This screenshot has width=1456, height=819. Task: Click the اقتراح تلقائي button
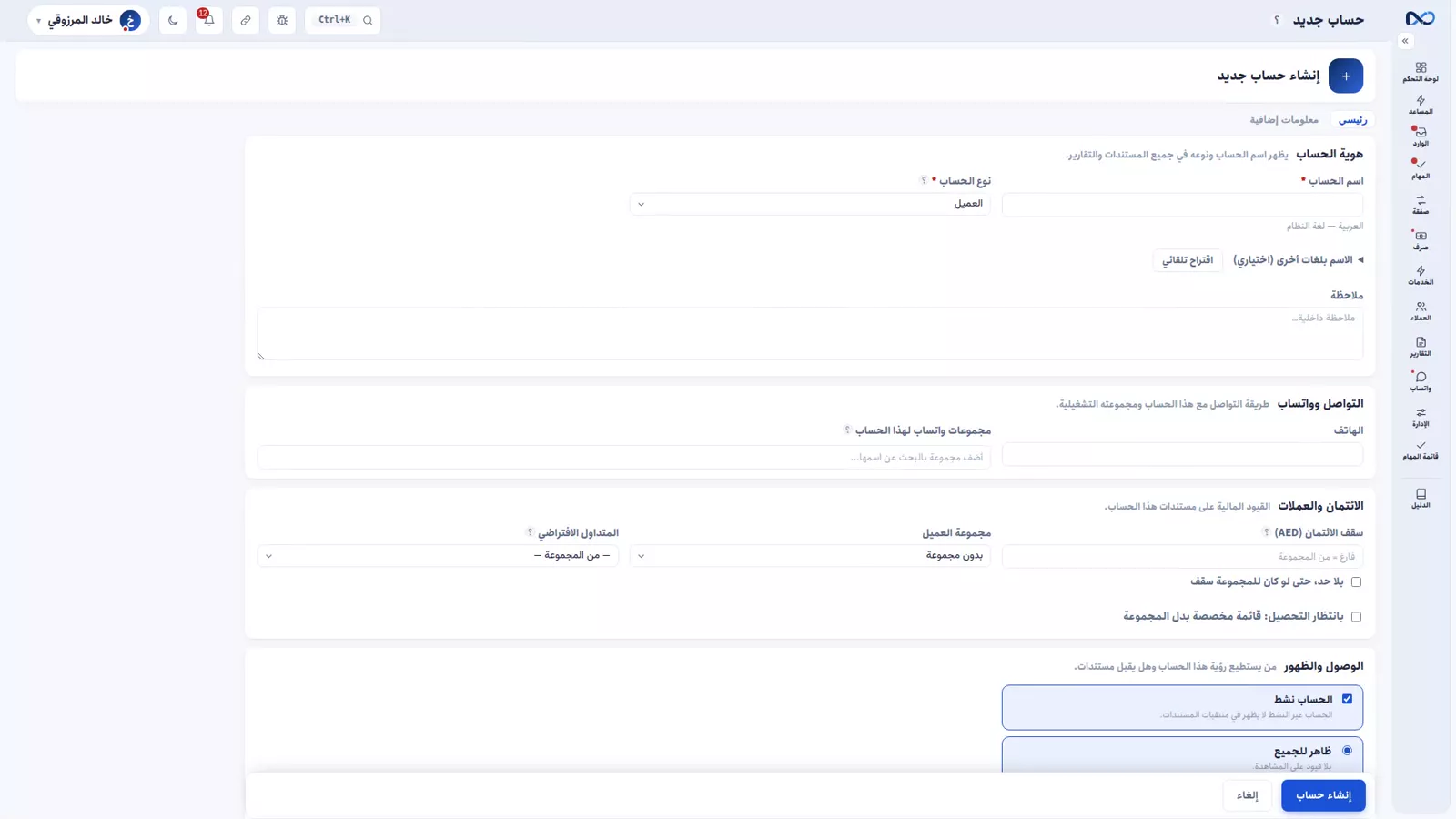(1188, 260)
